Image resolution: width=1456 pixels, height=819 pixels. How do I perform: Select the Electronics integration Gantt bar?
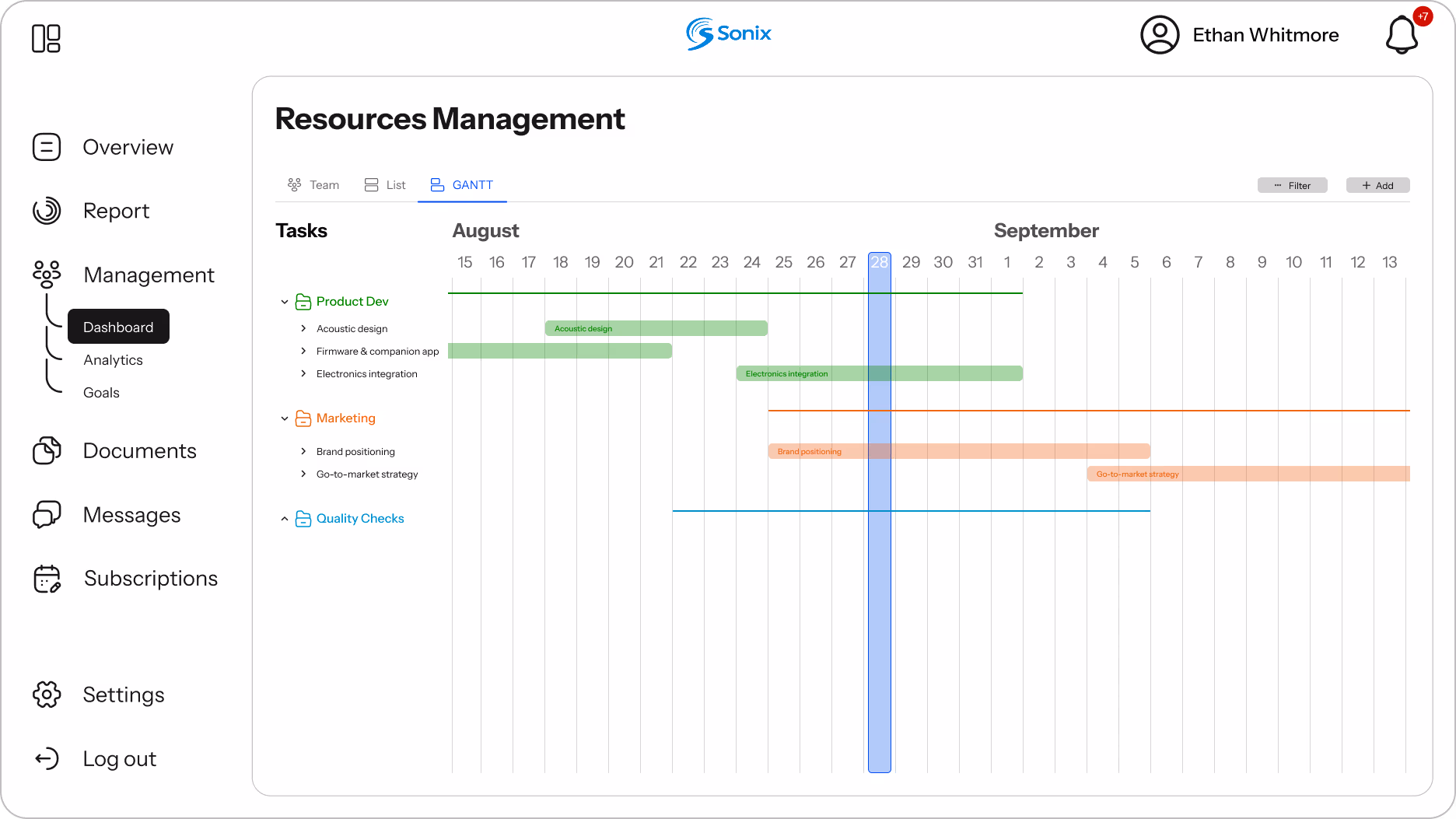click(880, 373)
